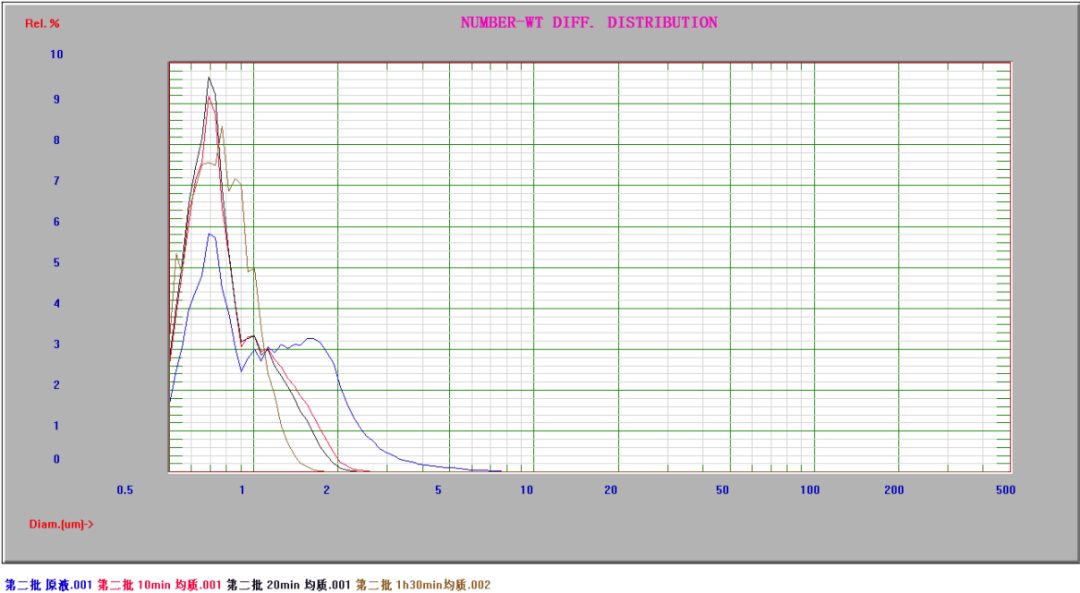Image resolution: width=1080 pixels, height=593 pixels.
Task: Click the peak of the black curve
Action: (x=208, y=77)
